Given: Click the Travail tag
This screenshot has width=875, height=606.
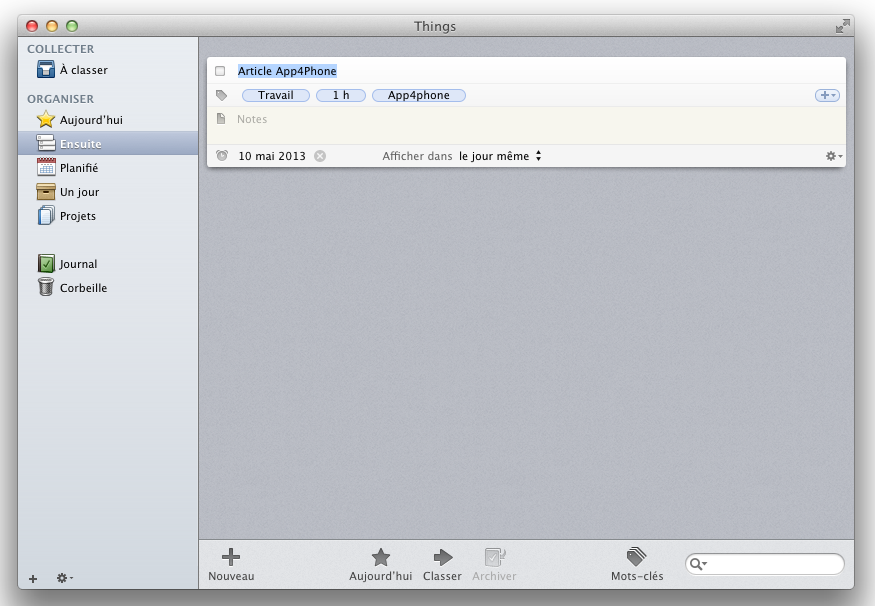Looking at the screenshot, I should pos(275,96).
